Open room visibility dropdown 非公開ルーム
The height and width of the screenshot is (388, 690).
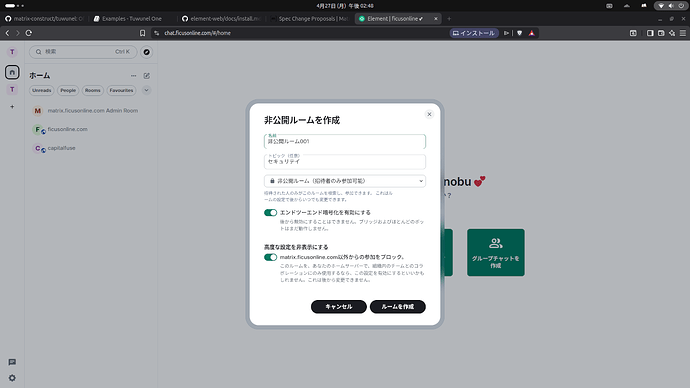tap(345, 181)
